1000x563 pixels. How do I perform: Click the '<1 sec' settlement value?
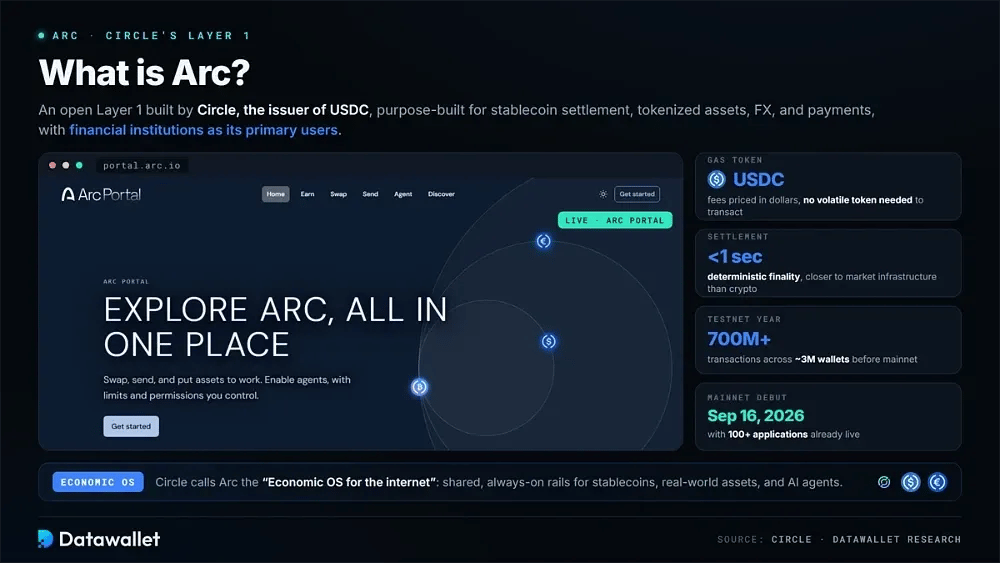(x=735, y=256)
